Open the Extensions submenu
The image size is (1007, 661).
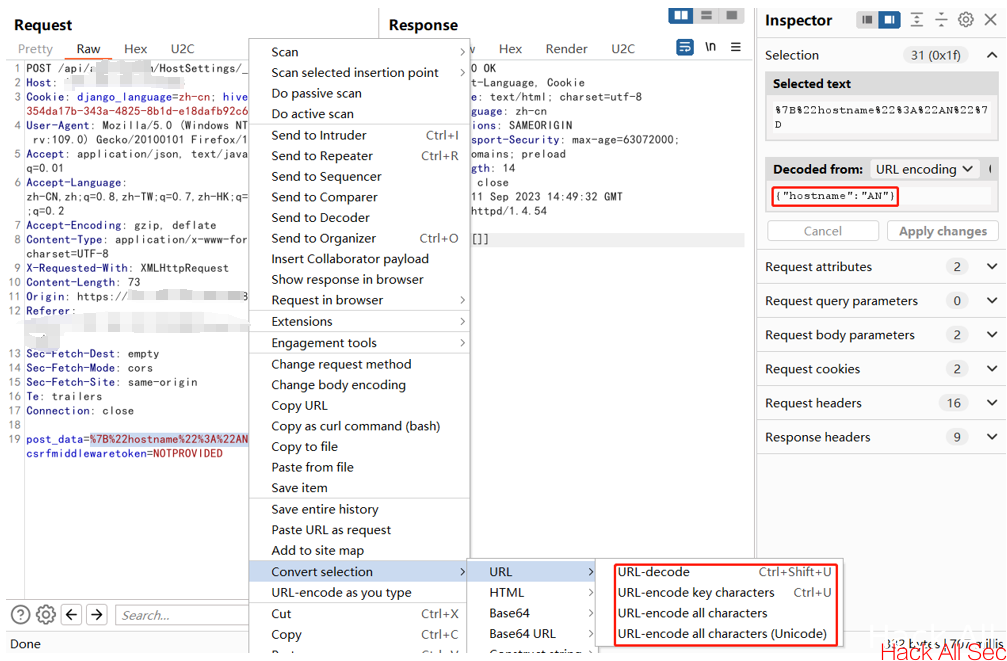pyautogui.click(x=359, y=321)
